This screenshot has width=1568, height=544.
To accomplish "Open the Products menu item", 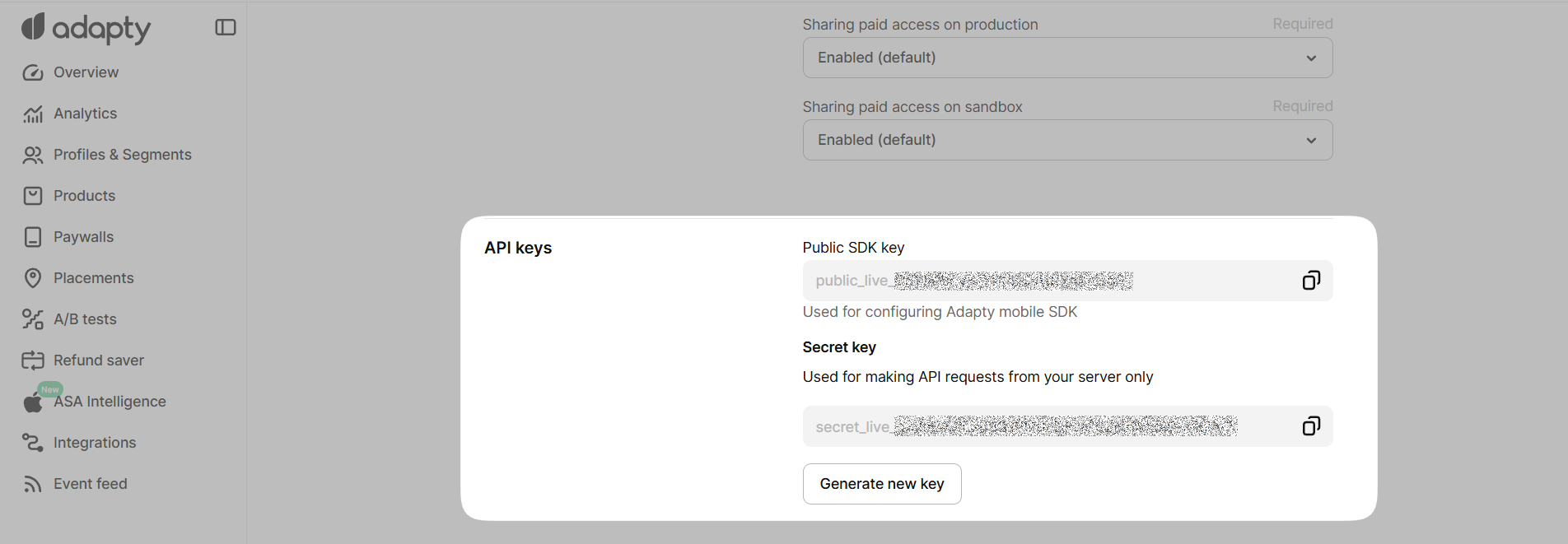I will pos(84,196).
